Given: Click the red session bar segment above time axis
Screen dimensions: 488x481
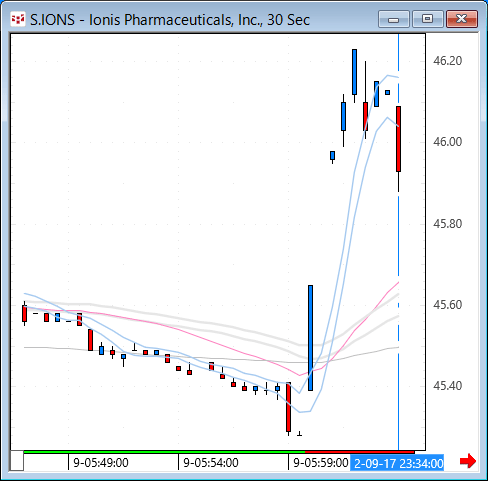Looking at the screenshot, I should coord(360,452).
